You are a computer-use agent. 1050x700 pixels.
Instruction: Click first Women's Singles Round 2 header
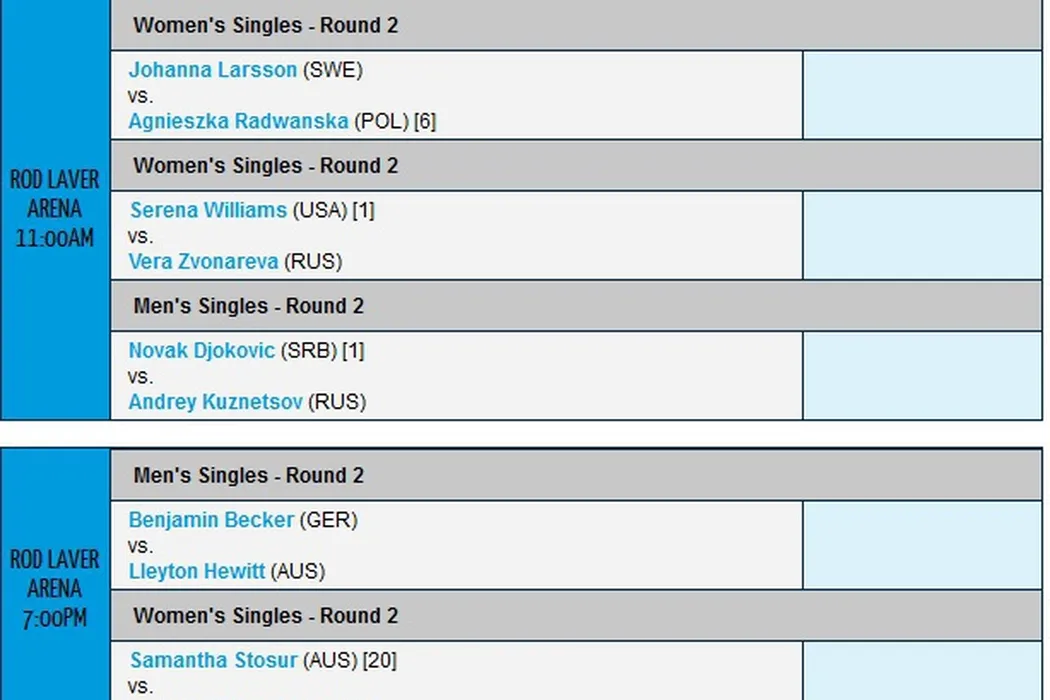(x=265, y=26)
